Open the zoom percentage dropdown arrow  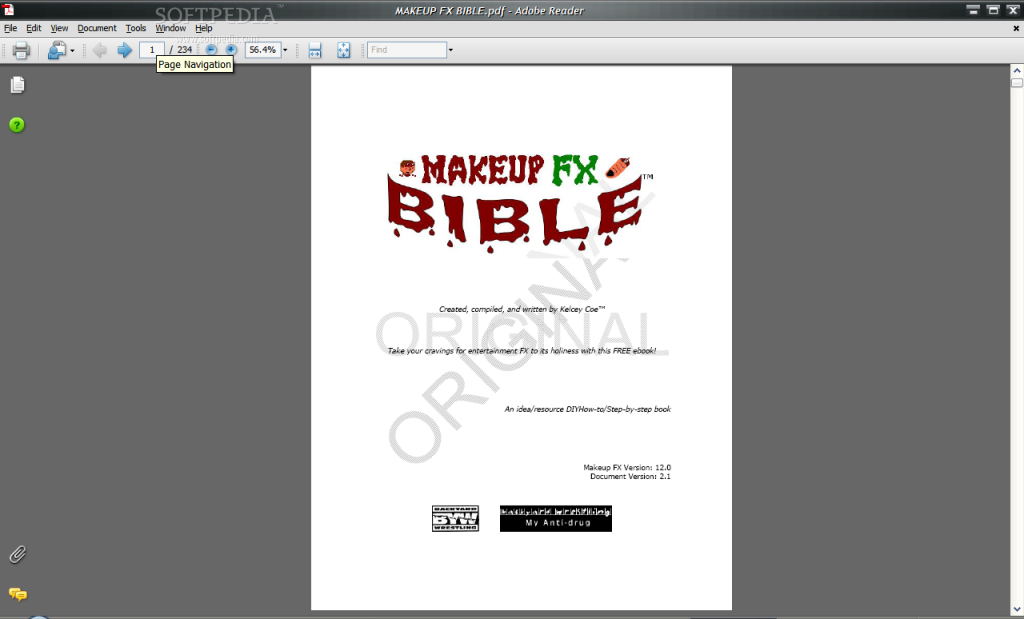(x=285, y=50)
